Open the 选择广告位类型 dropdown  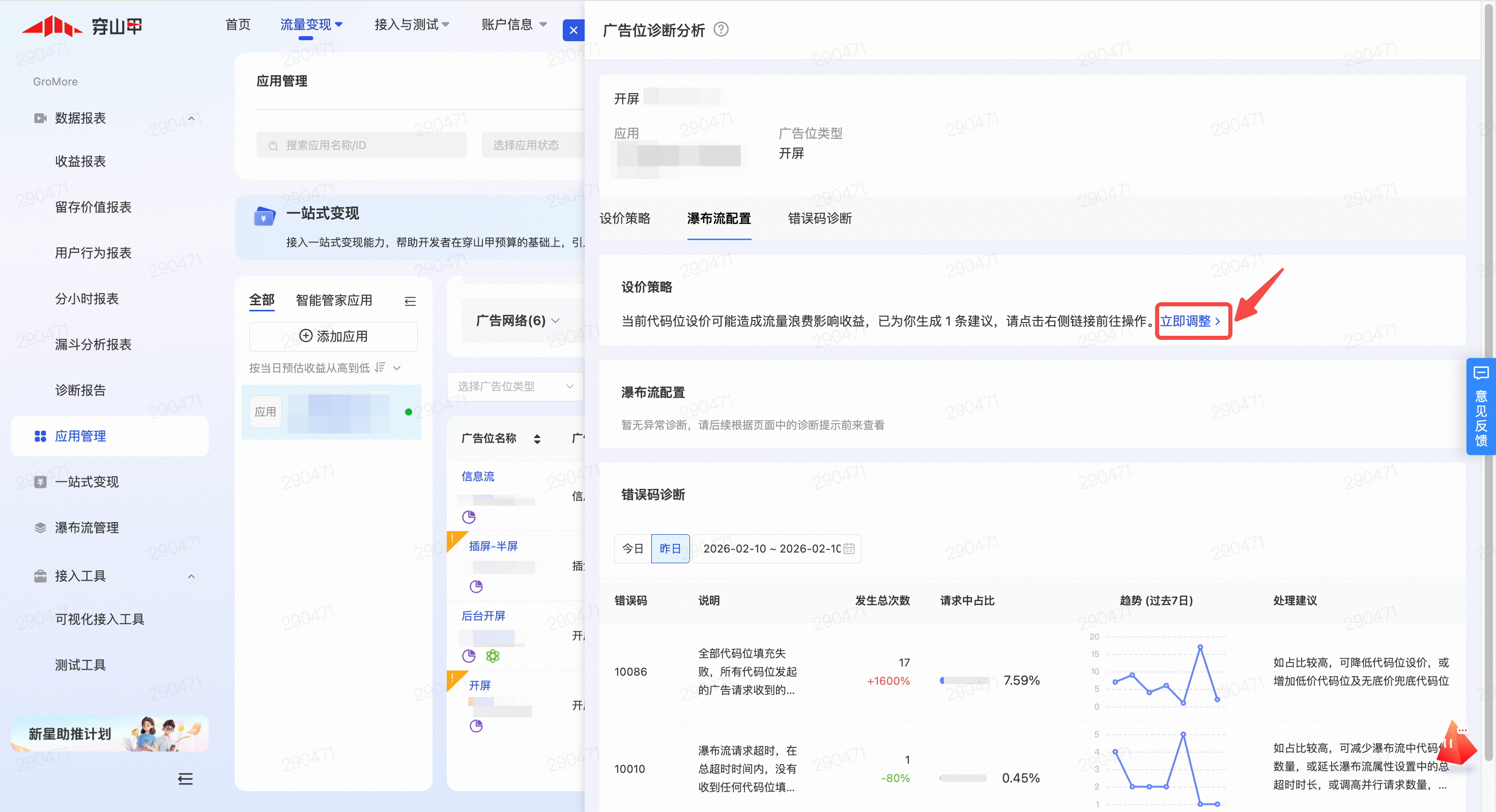click(514, 386)
